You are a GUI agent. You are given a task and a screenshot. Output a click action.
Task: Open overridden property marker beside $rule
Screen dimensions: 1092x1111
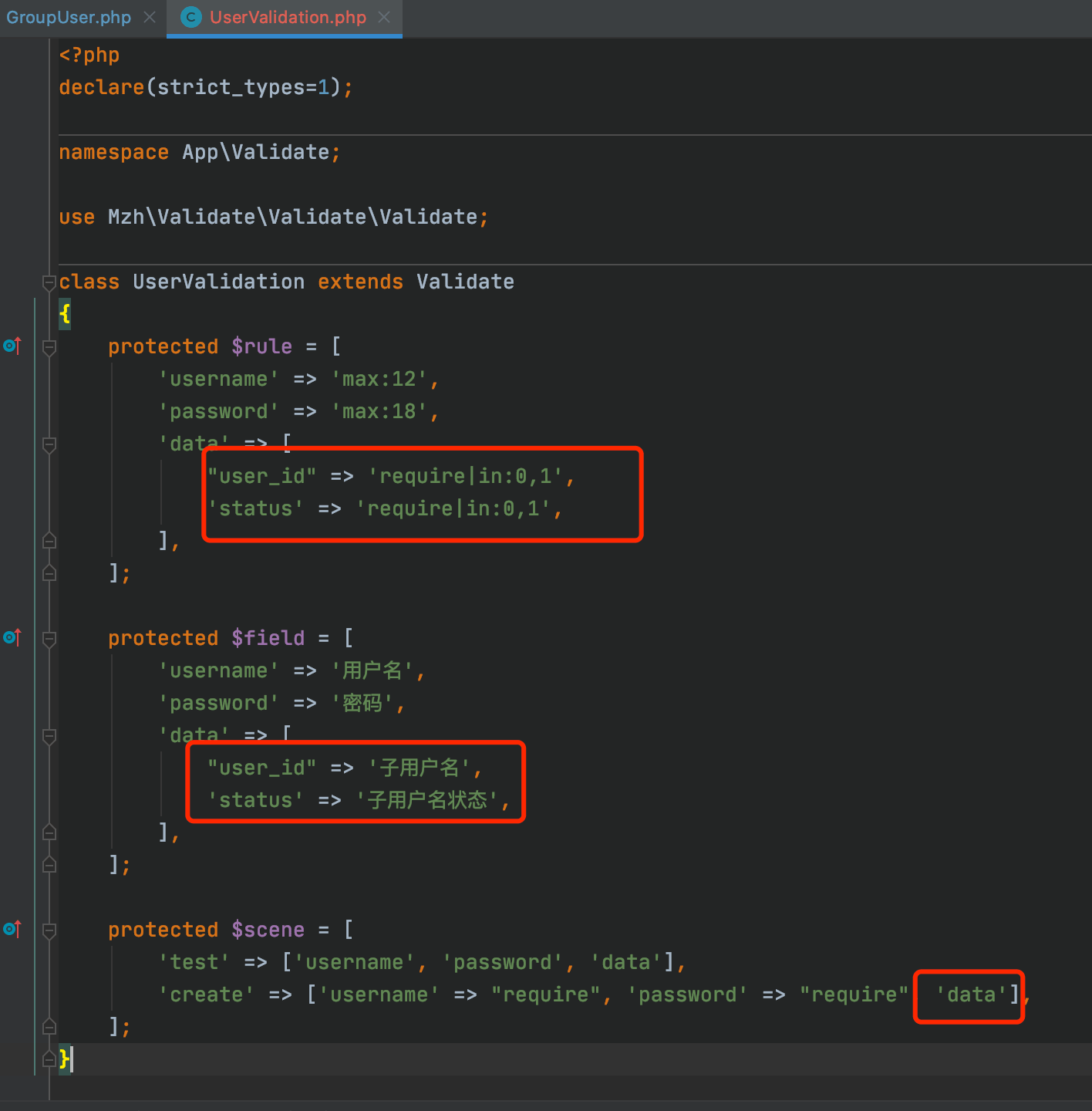point(12,346)
